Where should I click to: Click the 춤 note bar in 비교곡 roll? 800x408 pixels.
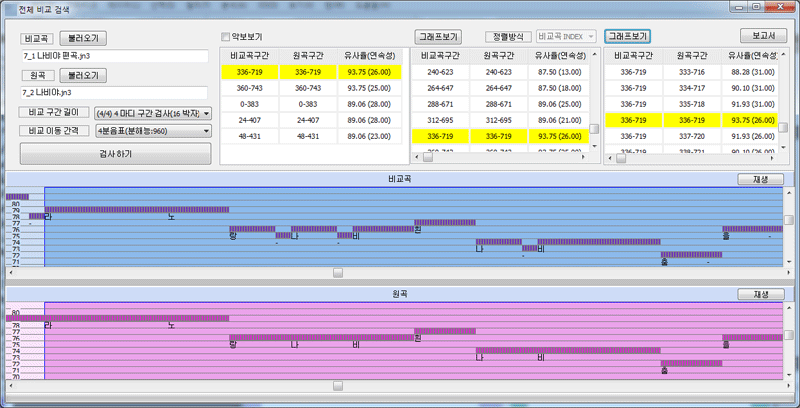click(x=691, y=254)
